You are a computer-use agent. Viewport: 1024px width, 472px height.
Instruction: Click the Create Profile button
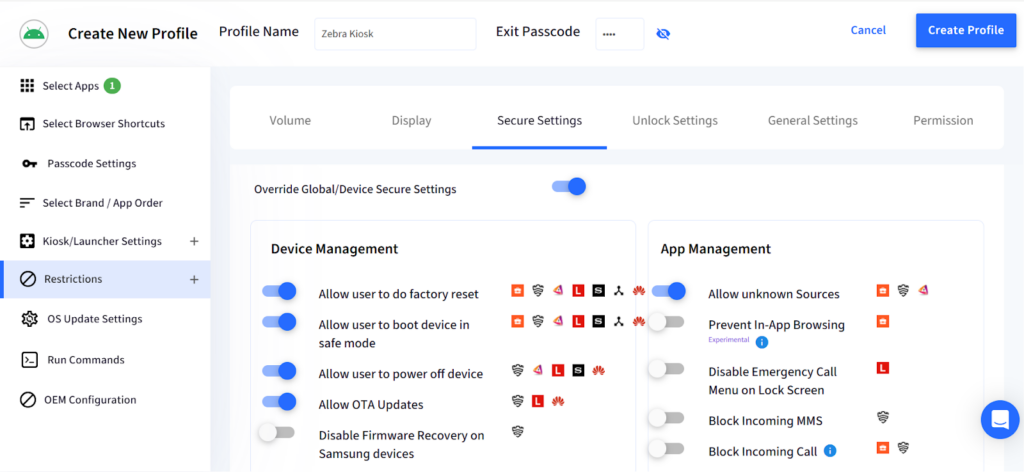point(966,31)
